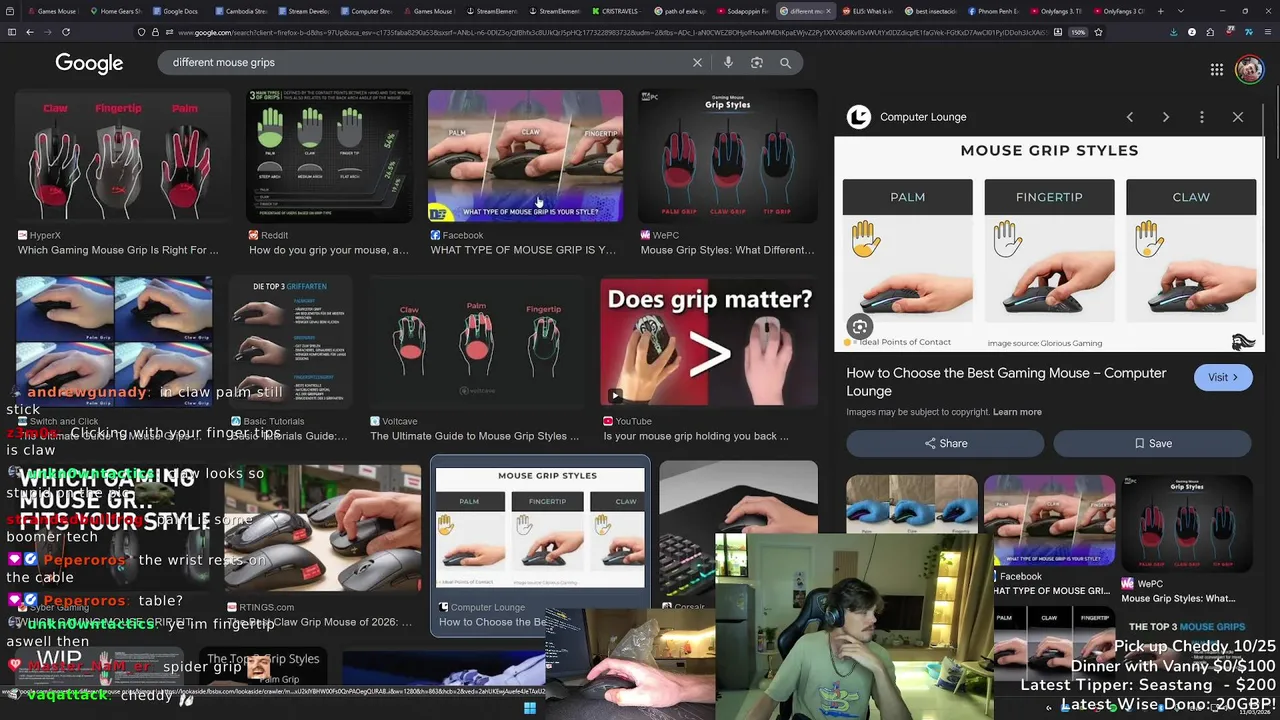Switch to the best insecticide tab
The image size is (1280, 720).
[x=931, y=11]
